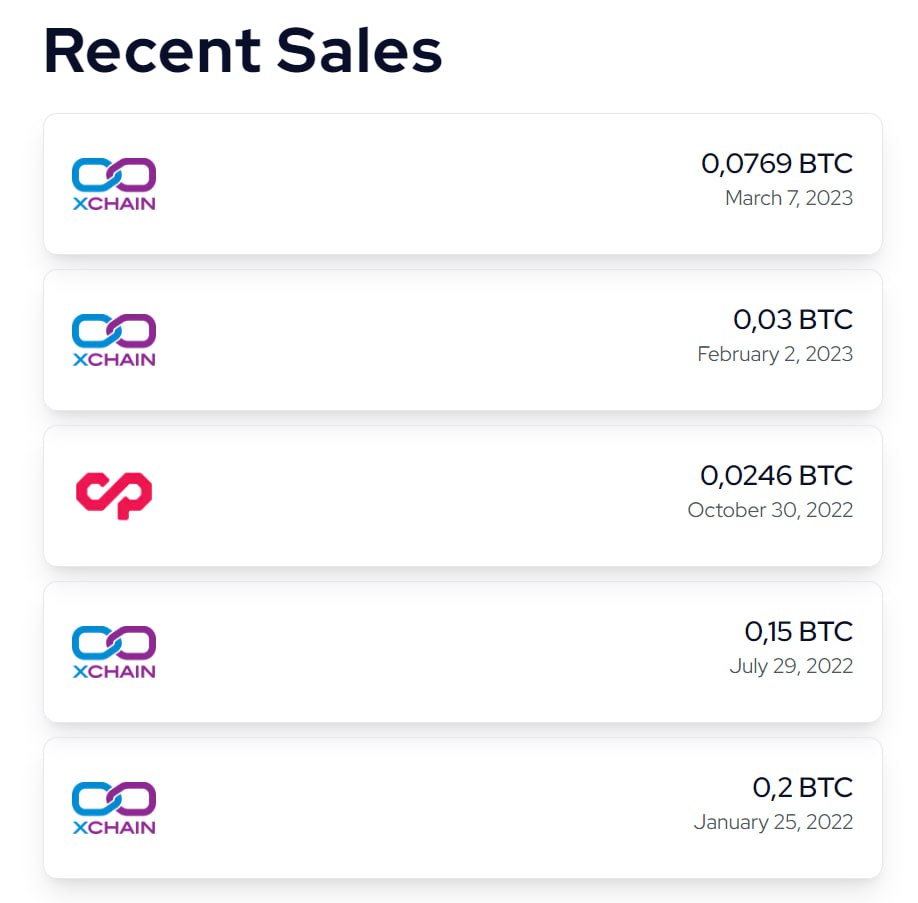Screen dimensions: 918x903
Task: Click the XCHAIN logo on January 25, 2022 sale
Action: tap(114, 808)
